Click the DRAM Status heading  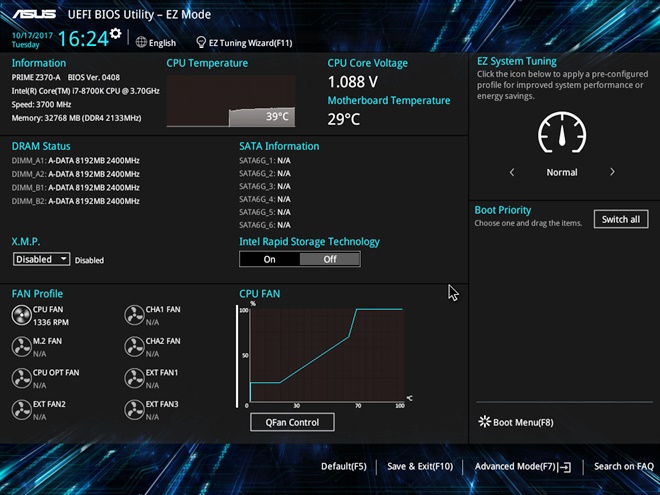(x=41, y=146)
